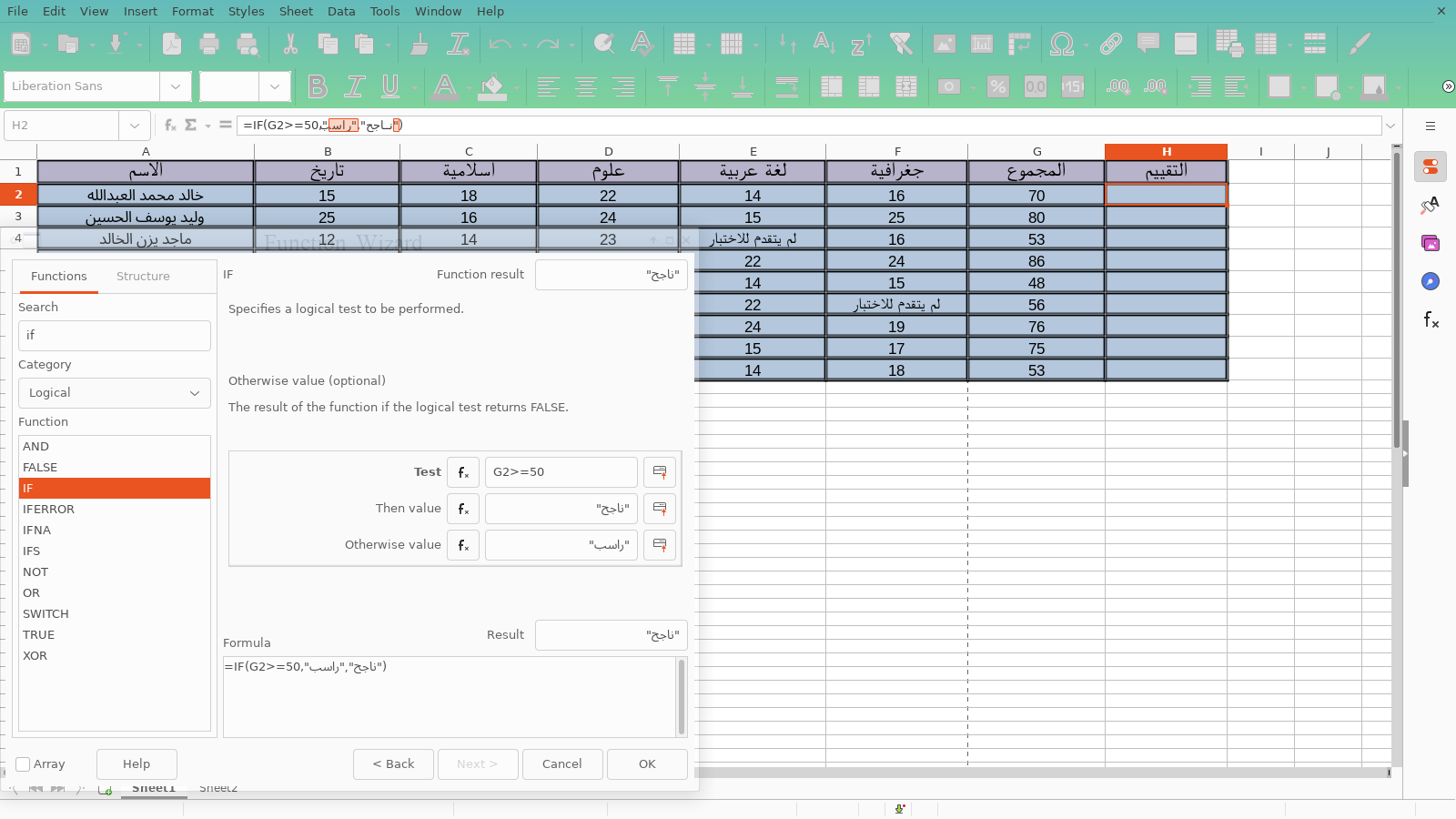Image resolution: width=1456 pixels, height=819 pixels.
Task: Open the font name dropdown list
Action: (x=175, y=86)
